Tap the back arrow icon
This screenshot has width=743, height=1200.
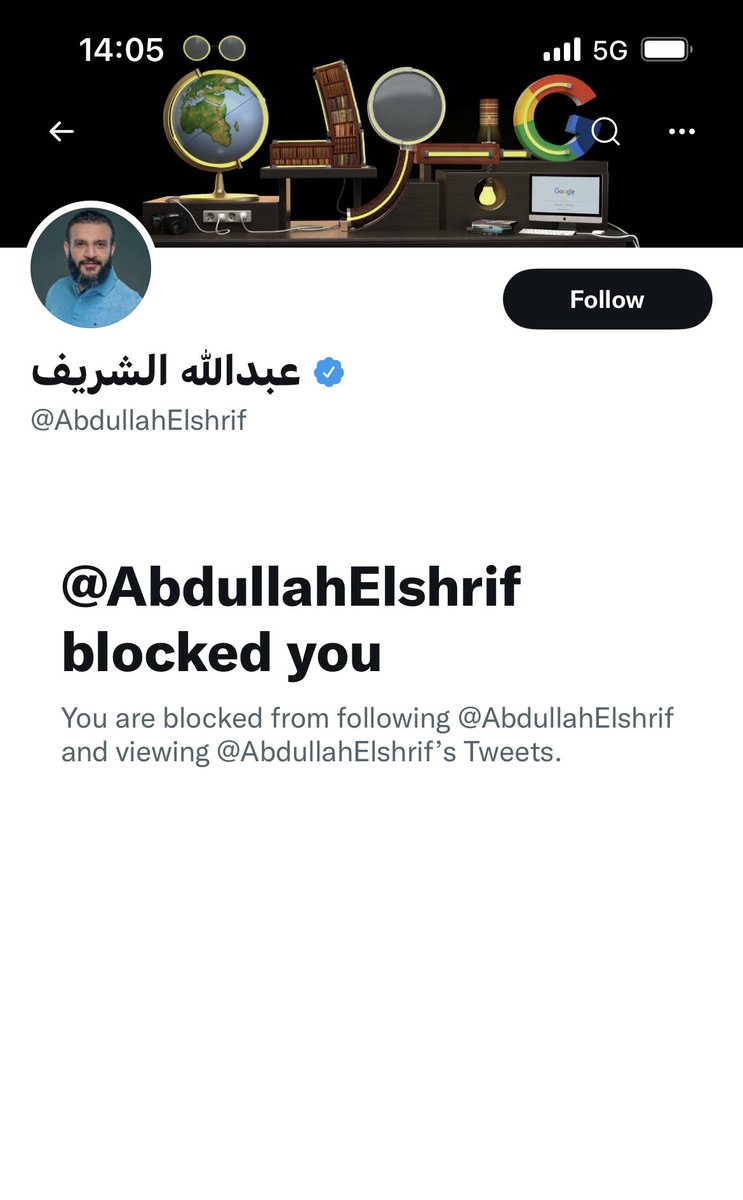[62, 131]
